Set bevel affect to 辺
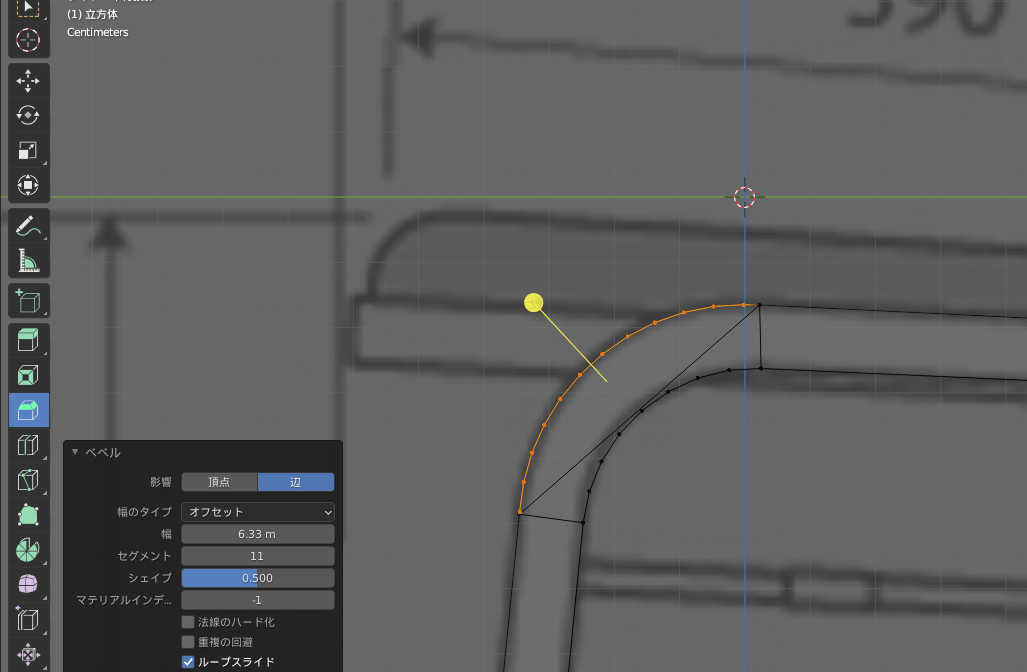The image size is (1027, 672). tap(296, 482)
